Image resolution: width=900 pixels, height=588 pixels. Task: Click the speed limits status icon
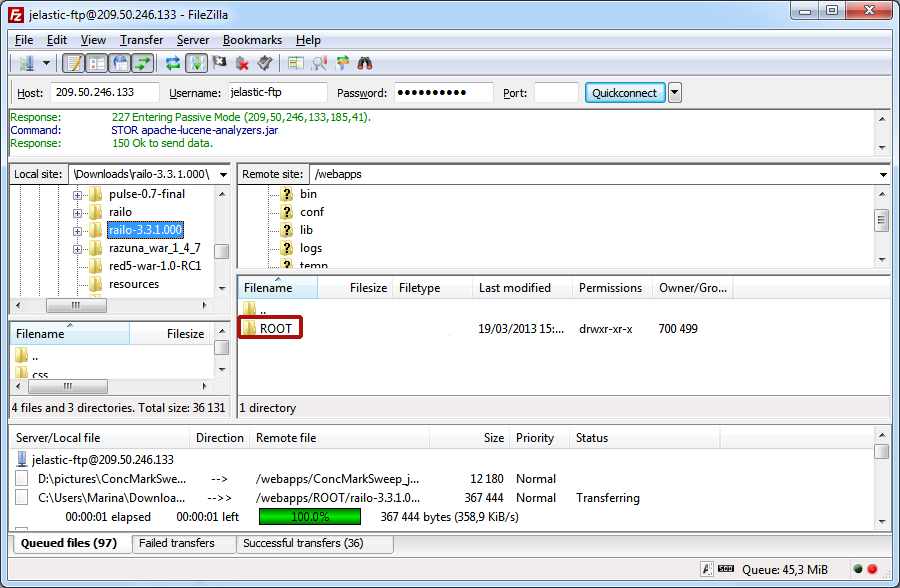[x=726, y=569]
